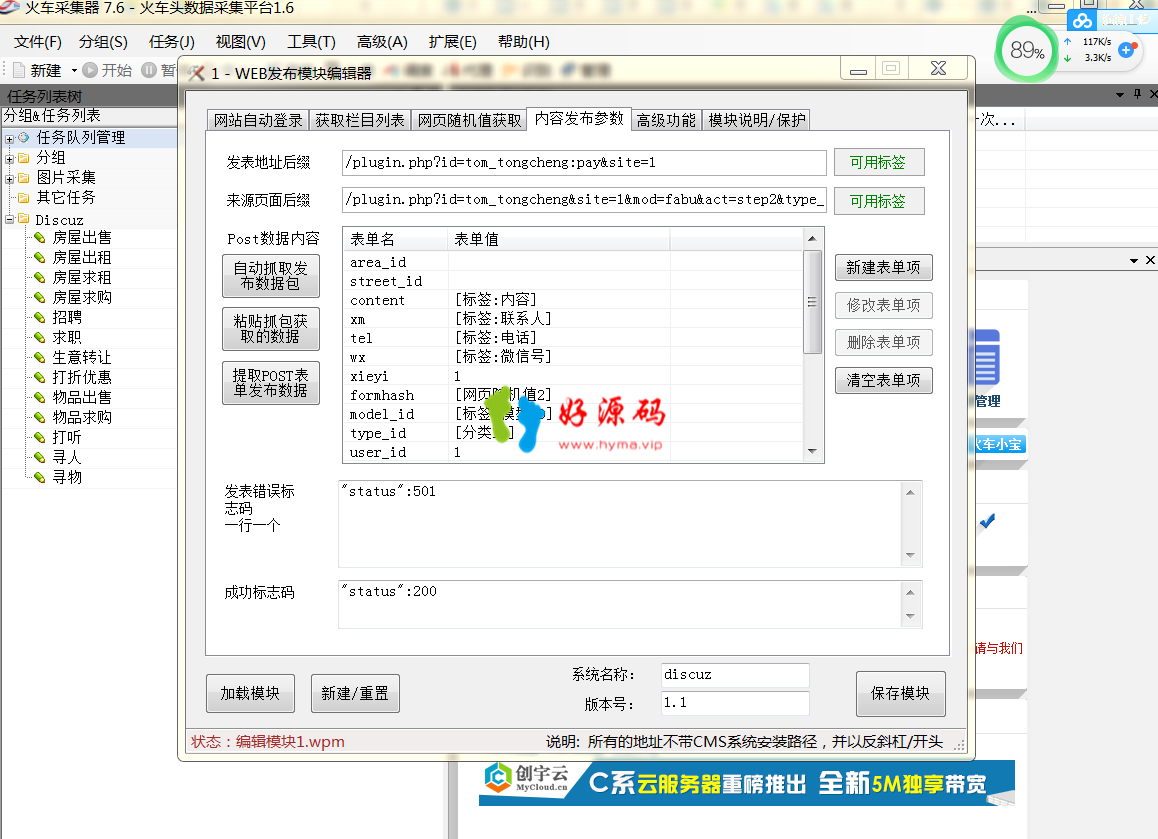Switch to the 高级功能 tab
Screen dimensions: 1158x839
click(x=666, y=120)
